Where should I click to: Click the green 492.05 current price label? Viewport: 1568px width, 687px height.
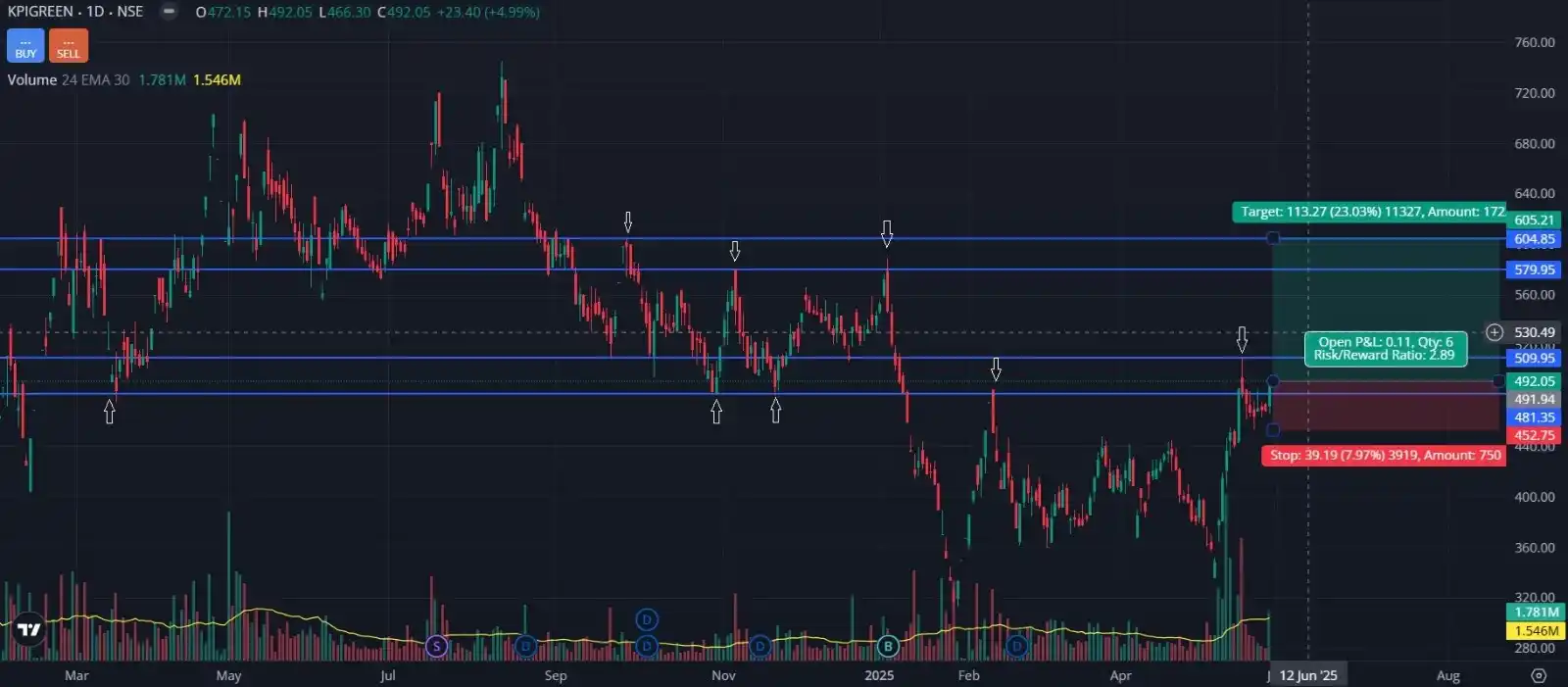(1534, 381)
